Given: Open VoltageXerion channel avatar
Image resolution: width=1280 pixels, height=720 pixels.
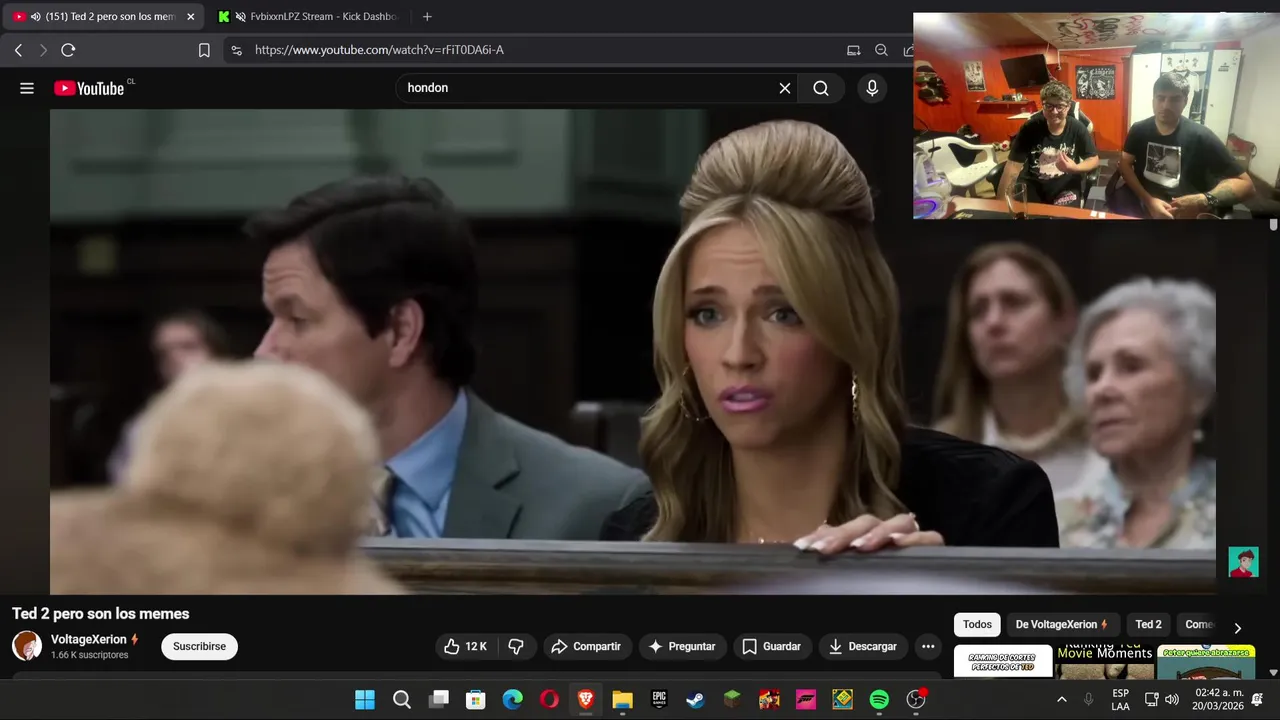Looking at the screenshot, I should tap(27, 646).
